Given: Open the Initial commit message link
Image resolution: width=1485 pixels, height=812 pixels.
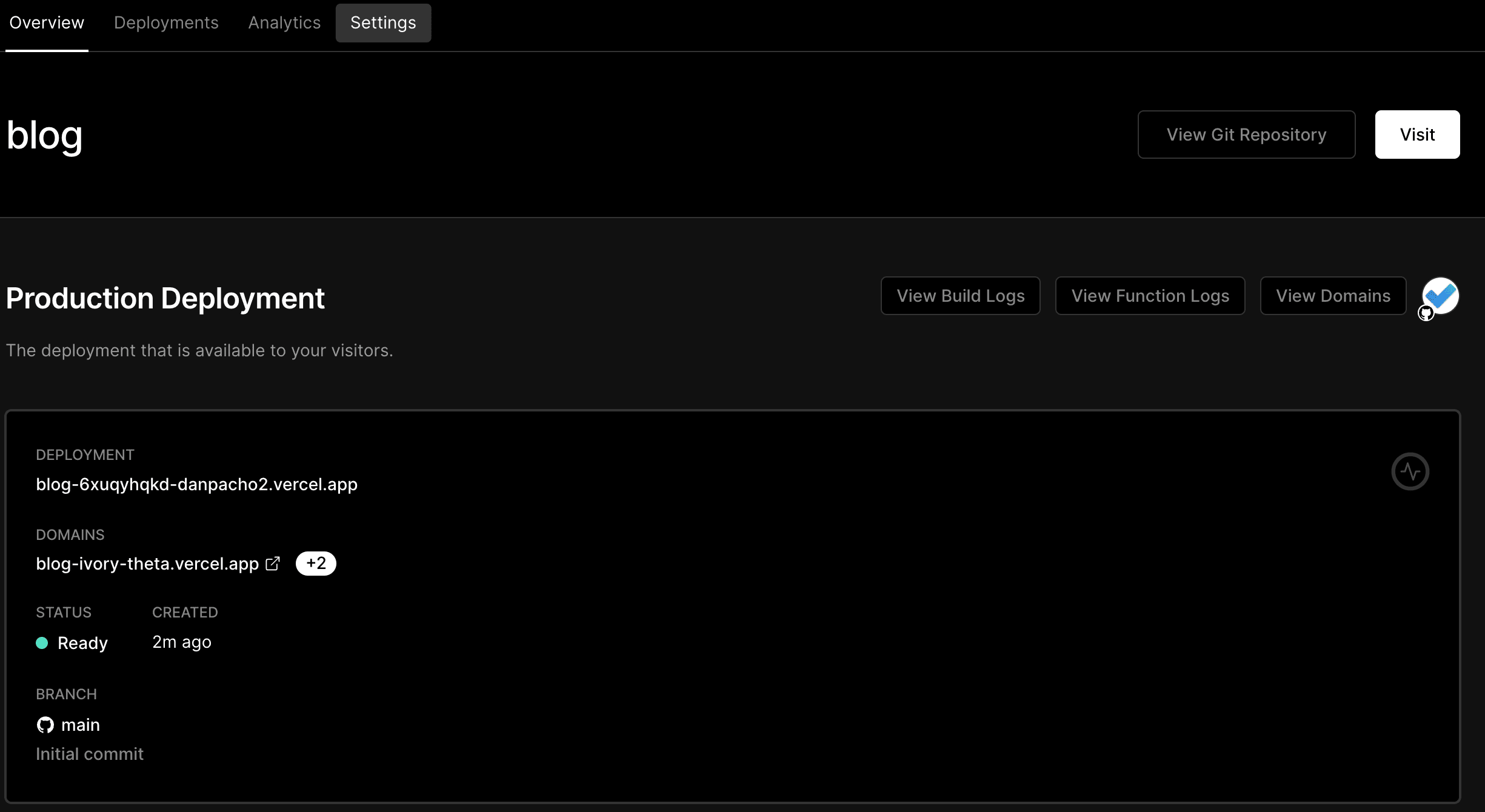Looking at the screenshot, I should pos(90,754).
